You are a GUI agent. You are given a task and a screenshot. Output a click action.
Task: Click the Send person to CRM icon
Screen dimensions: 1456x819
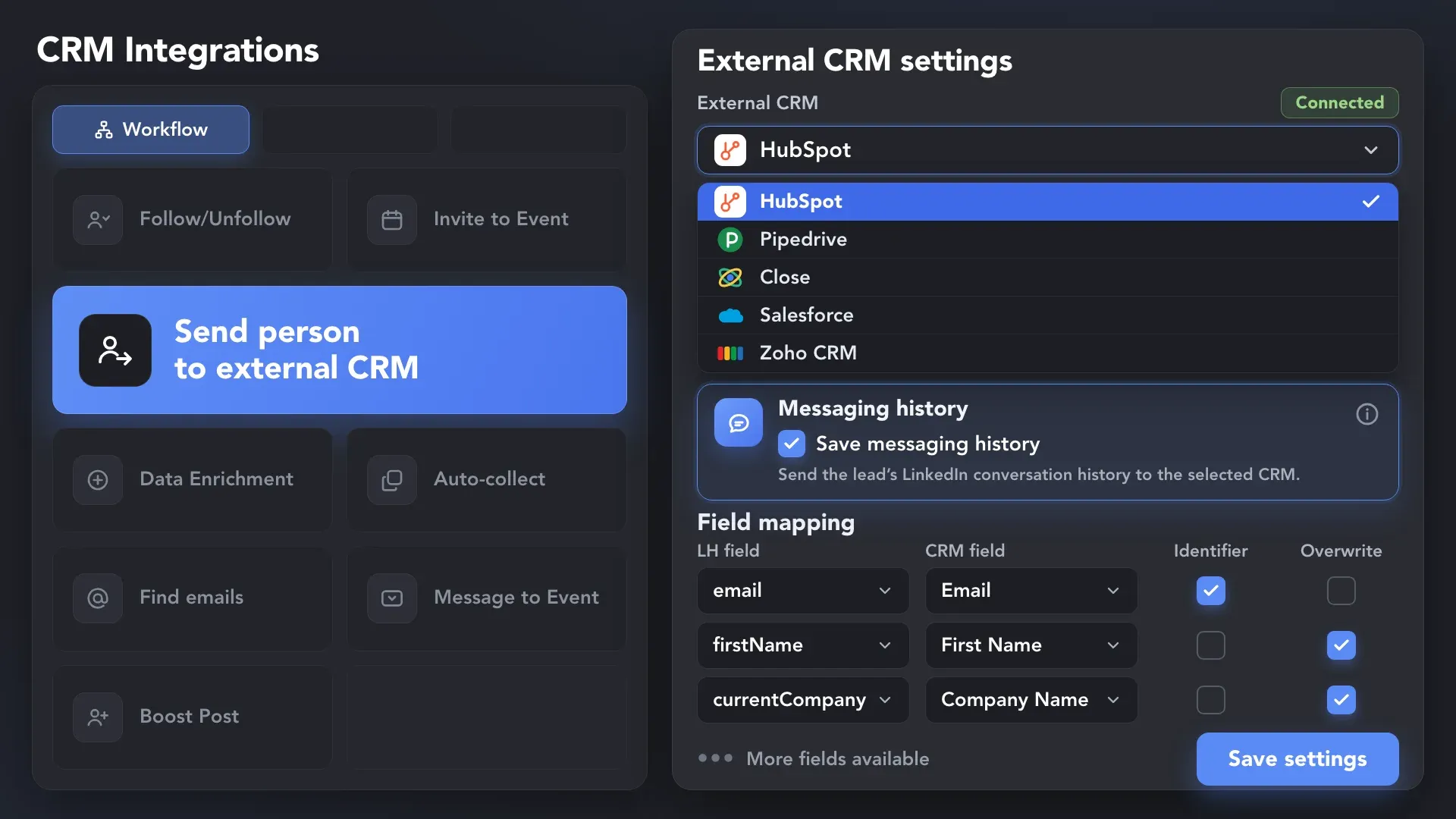tap(115, 350)
